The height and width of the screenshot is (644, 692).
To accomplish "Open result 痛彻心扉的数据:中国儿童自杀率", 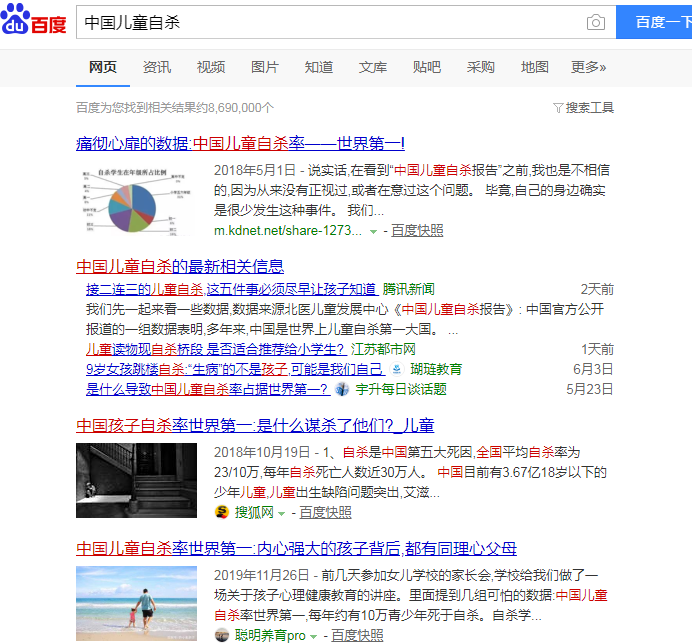I will 240,143.
